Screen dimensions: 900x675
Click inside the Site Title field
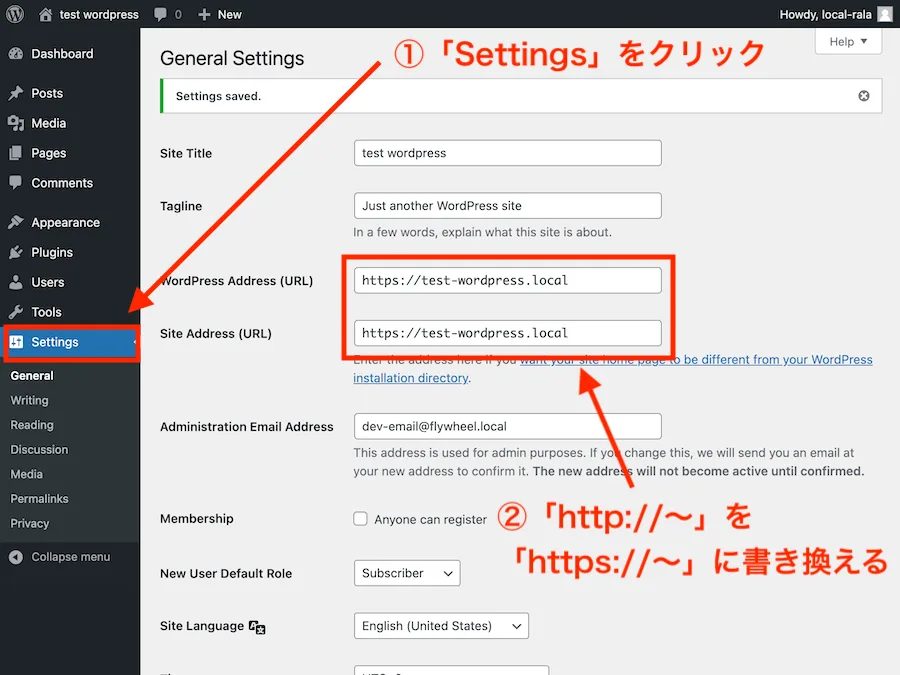point(507,153)
